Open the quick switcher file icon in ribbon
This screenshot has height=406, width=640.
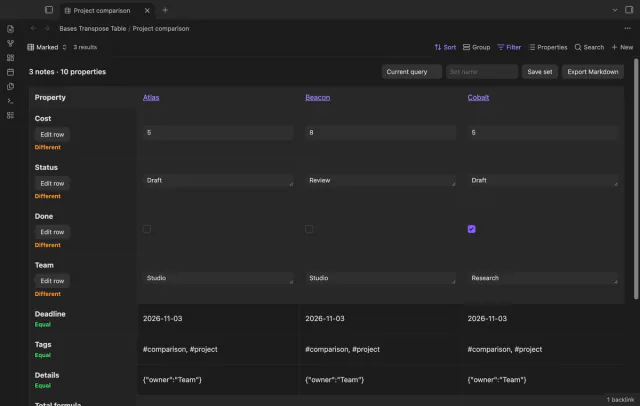tap(11, 29)
